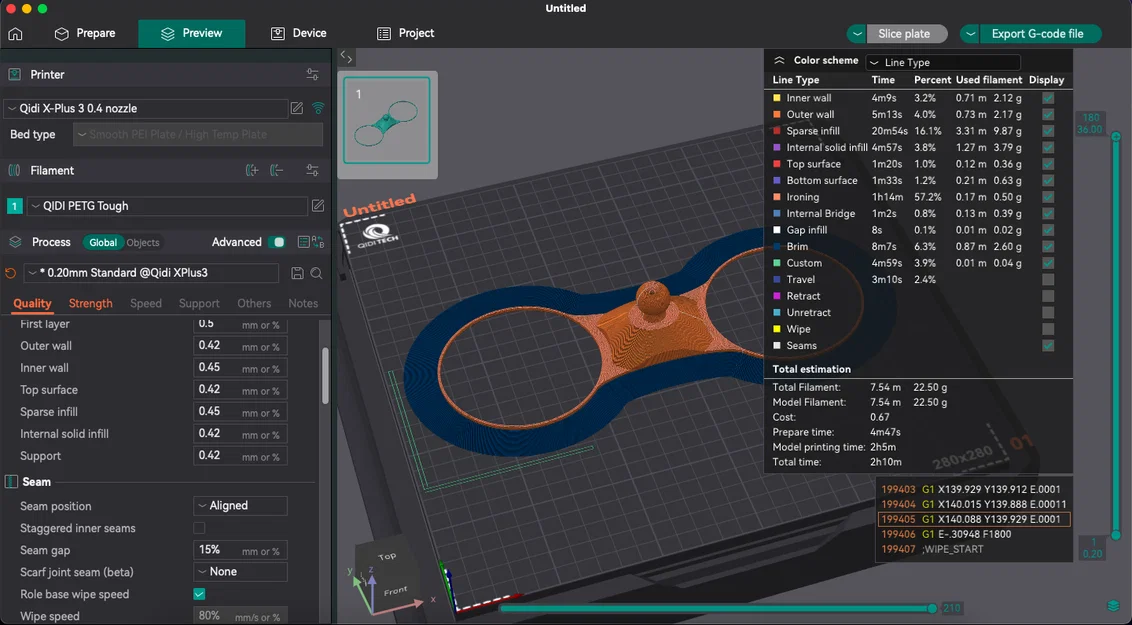The width and height of the screenshot is (1132, 625).
Task: Open filament settings sliders icon
Action: 313,170
